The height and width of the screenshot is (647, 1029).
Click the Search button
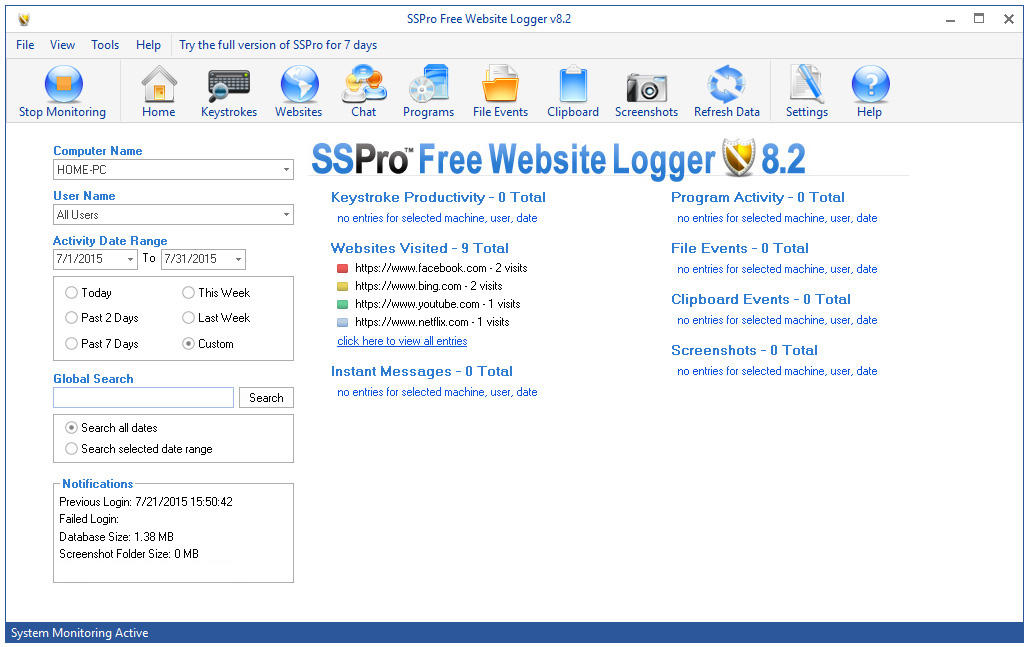[x=266, y=398]
